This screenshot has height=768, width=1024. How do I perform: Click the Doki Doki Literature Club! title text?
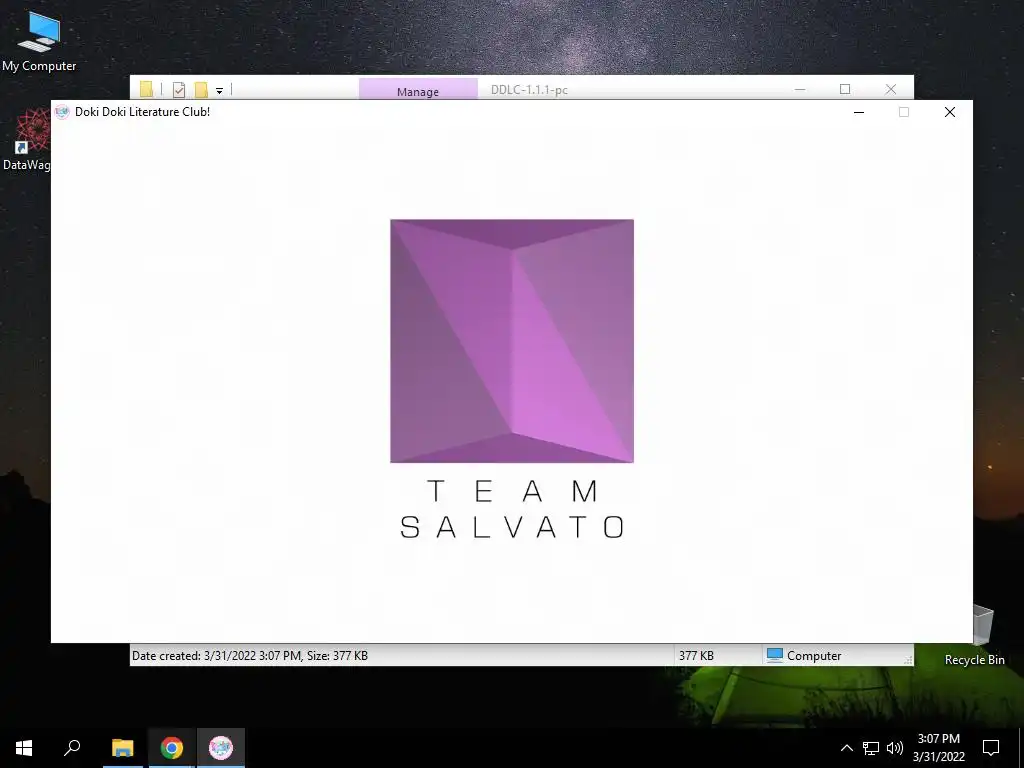(142, 112)
